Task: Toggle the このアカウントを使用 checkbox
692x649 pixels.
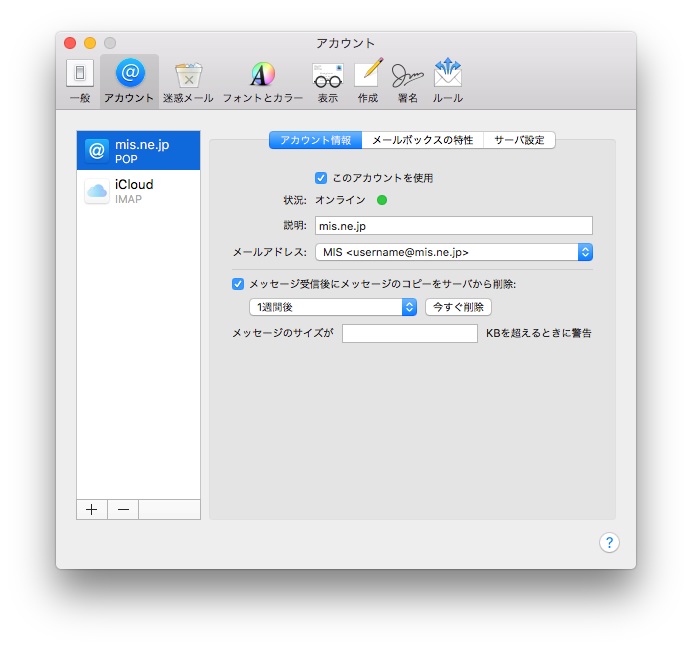Action: [x=321, y=178]
